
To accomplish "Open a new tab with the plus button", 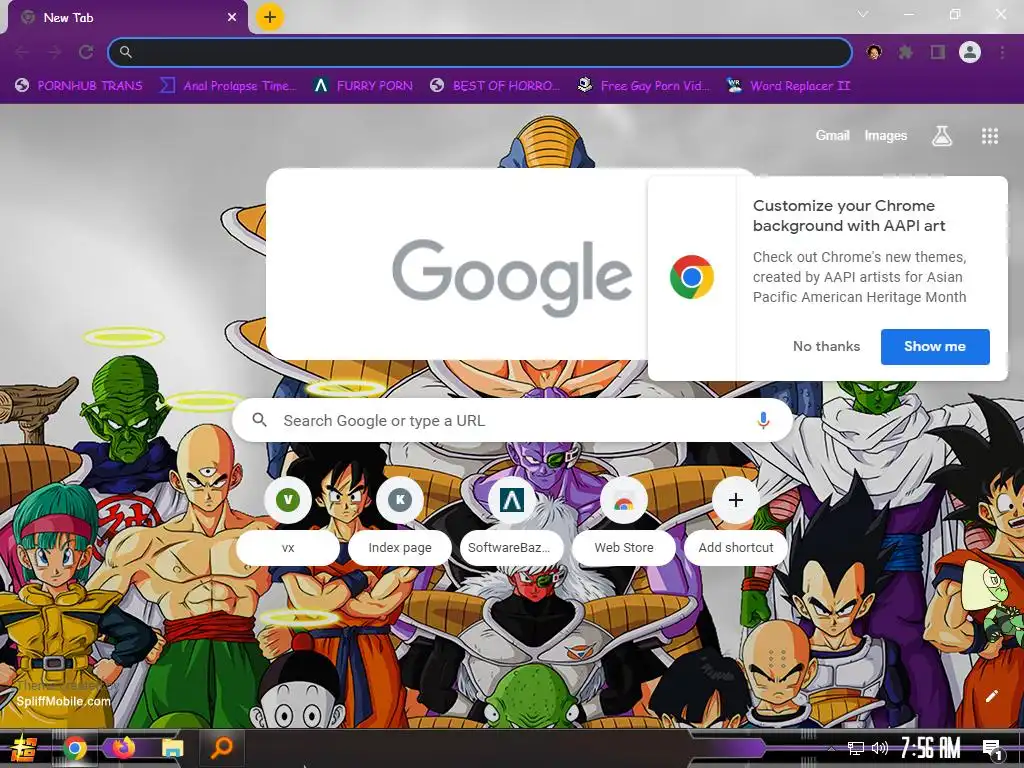I will (270, 17).
